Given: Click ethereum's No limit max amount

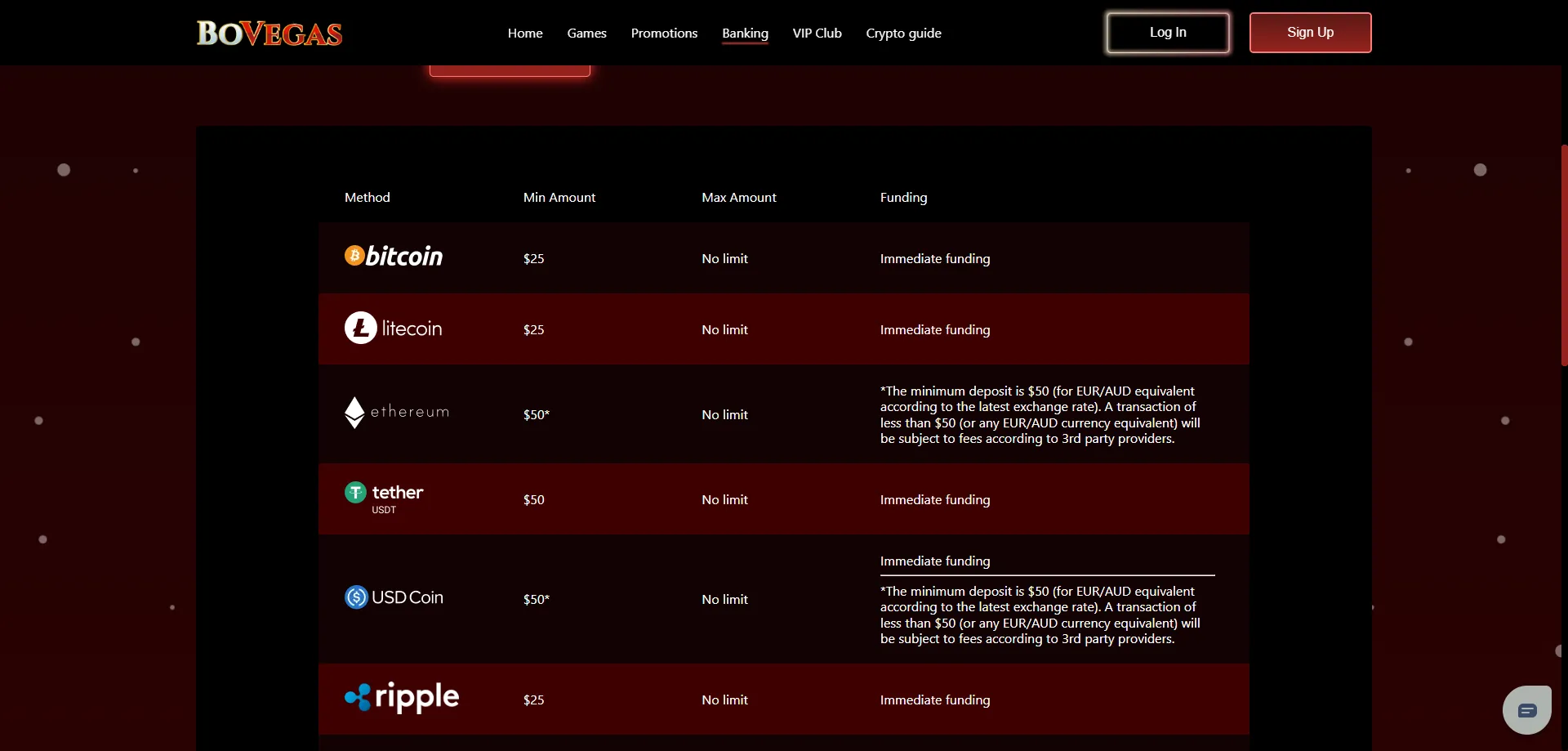Looking at the screenshot, I should coord(725,415).
